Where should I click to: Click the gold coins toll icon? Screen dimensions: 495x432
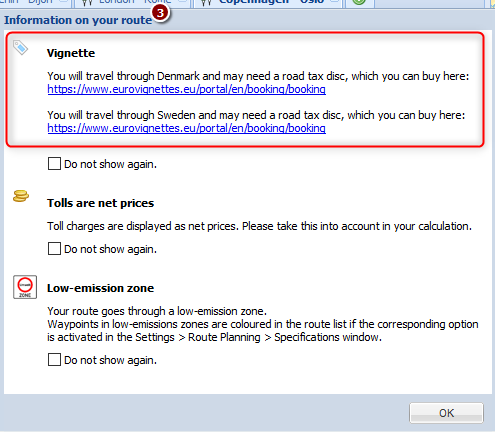(21, 196)
